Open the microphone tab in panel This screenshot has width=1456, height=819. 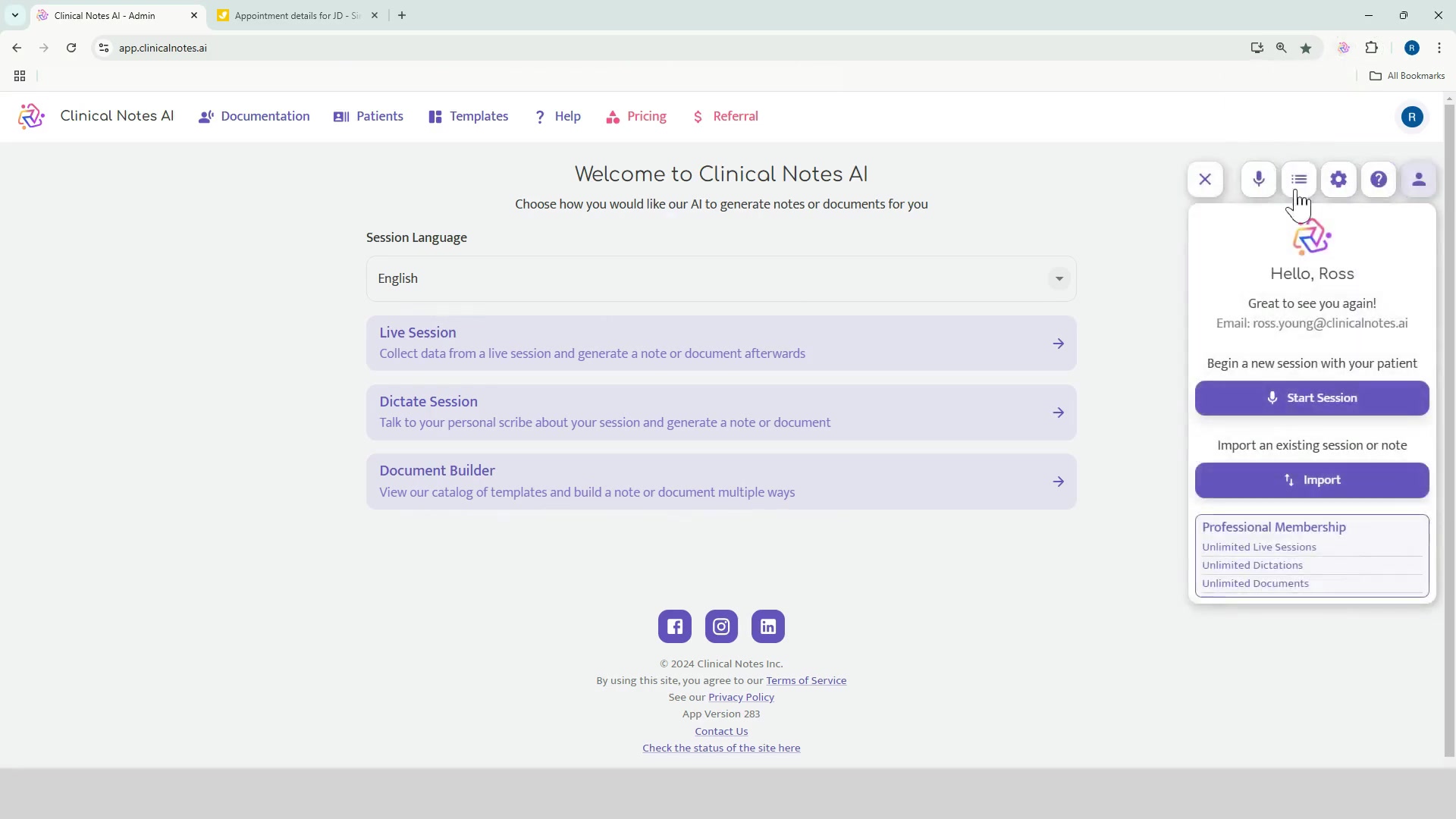[x=1259, y=180]
